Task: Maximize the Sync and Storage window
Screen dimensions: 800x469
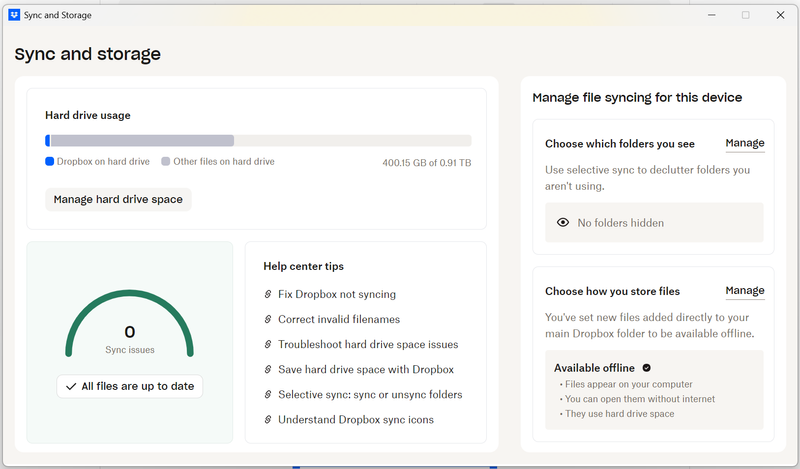Action: click(745, 15)
